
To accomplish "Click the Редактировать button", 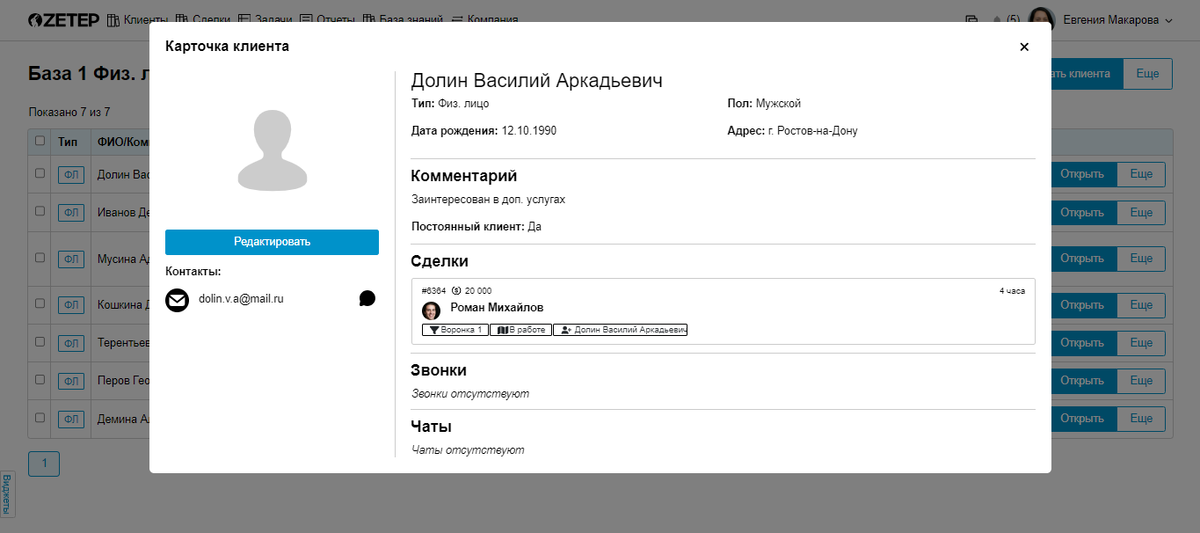I will (x=272, y=242).
